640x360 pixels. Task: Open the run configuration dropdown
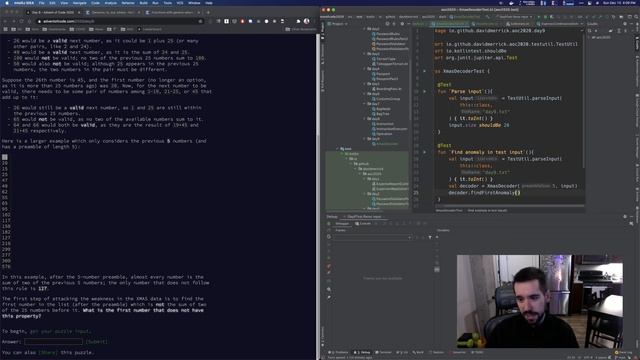(514, 17)
